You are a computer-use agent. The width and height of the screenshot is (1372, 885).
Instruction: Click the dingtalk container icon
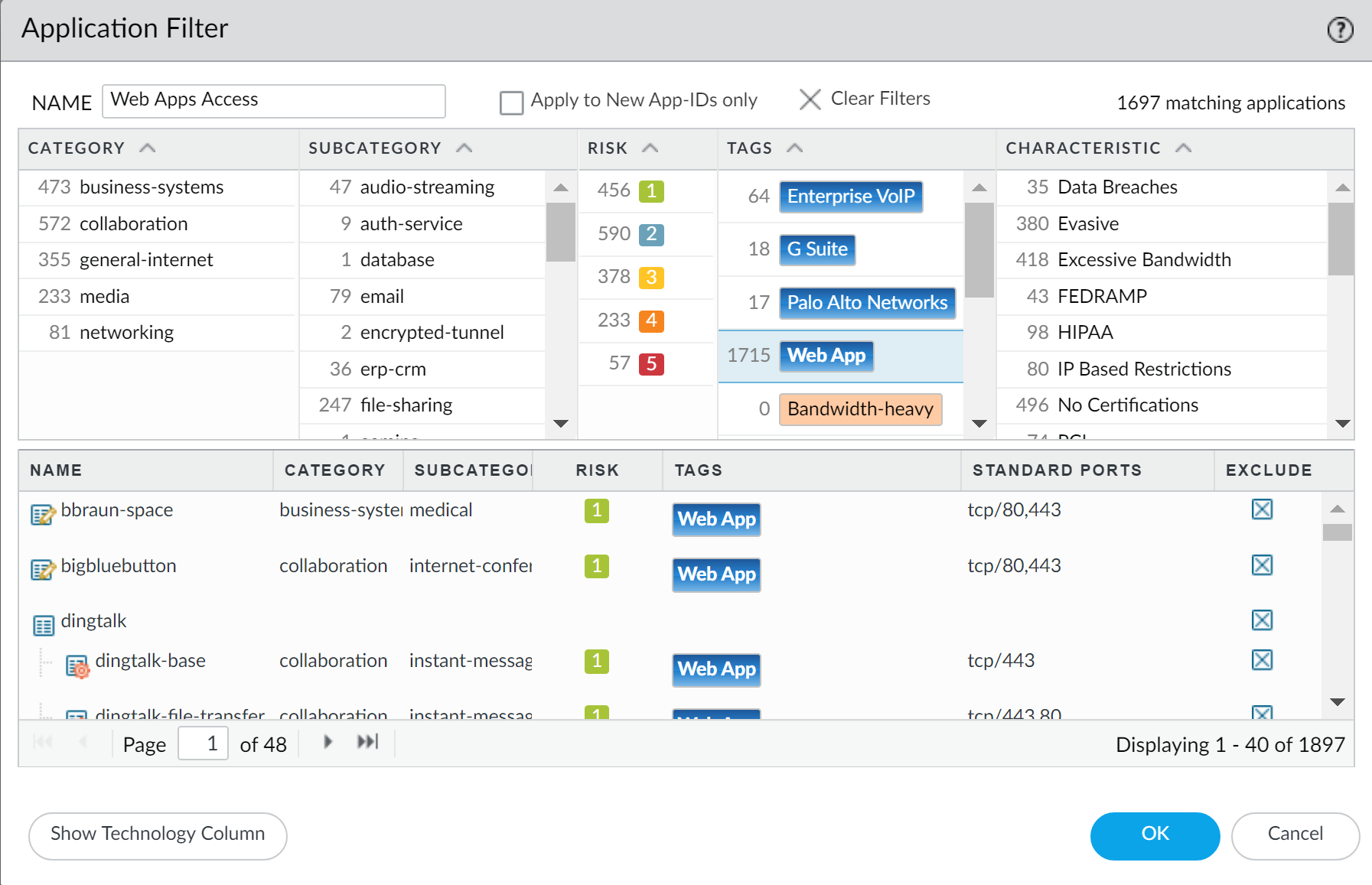[43, 625]
